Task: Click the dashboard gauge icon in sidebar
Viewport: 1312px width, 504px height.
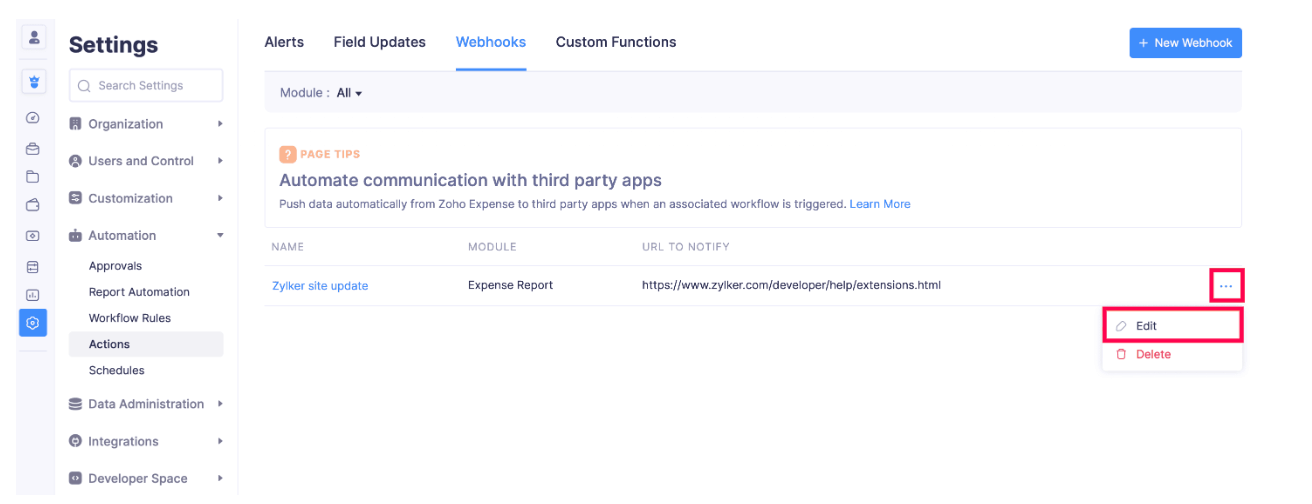Action: 33,117
